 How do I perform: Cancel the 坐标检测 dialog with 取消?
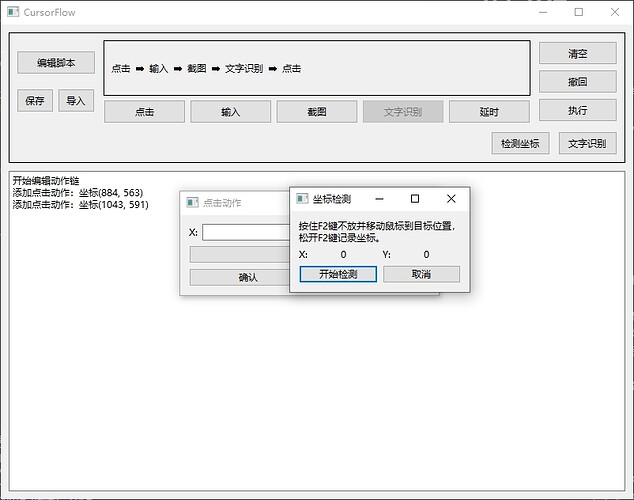click(x=421, y=274)
